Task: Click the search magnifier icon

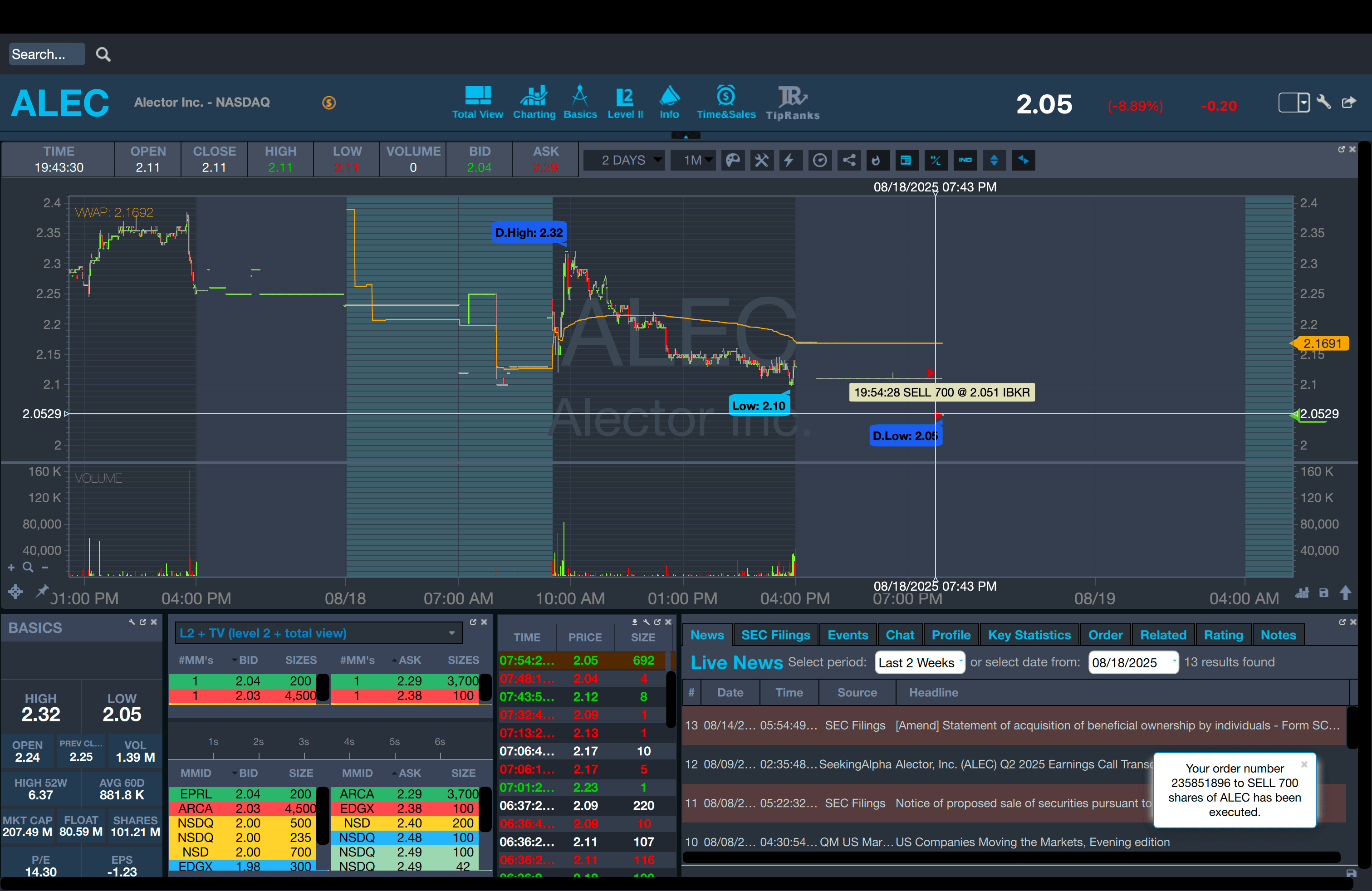Action: 103,54
